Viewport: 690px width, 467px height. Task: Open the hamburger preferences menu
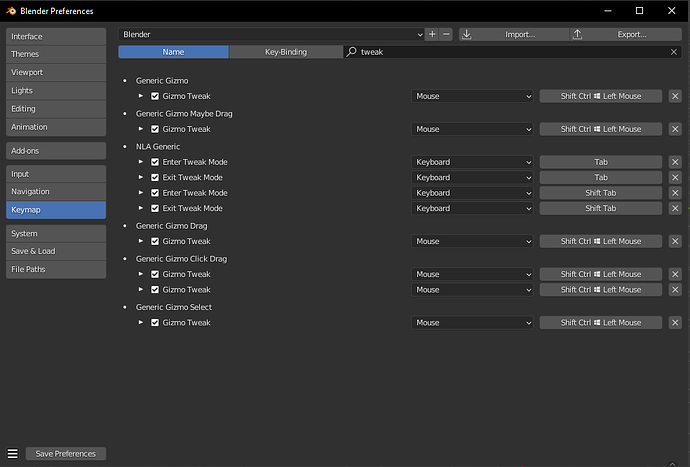click(x=13, y=453)
